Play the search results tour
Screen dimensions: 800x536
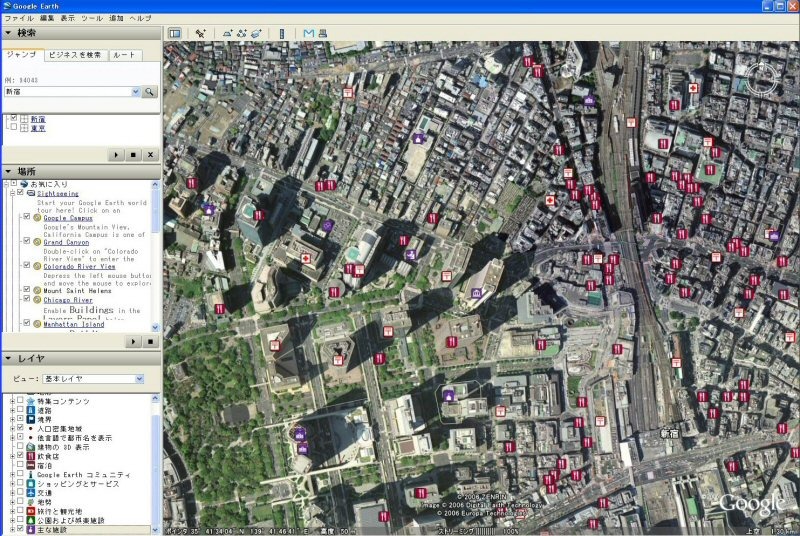pos(116,155)
